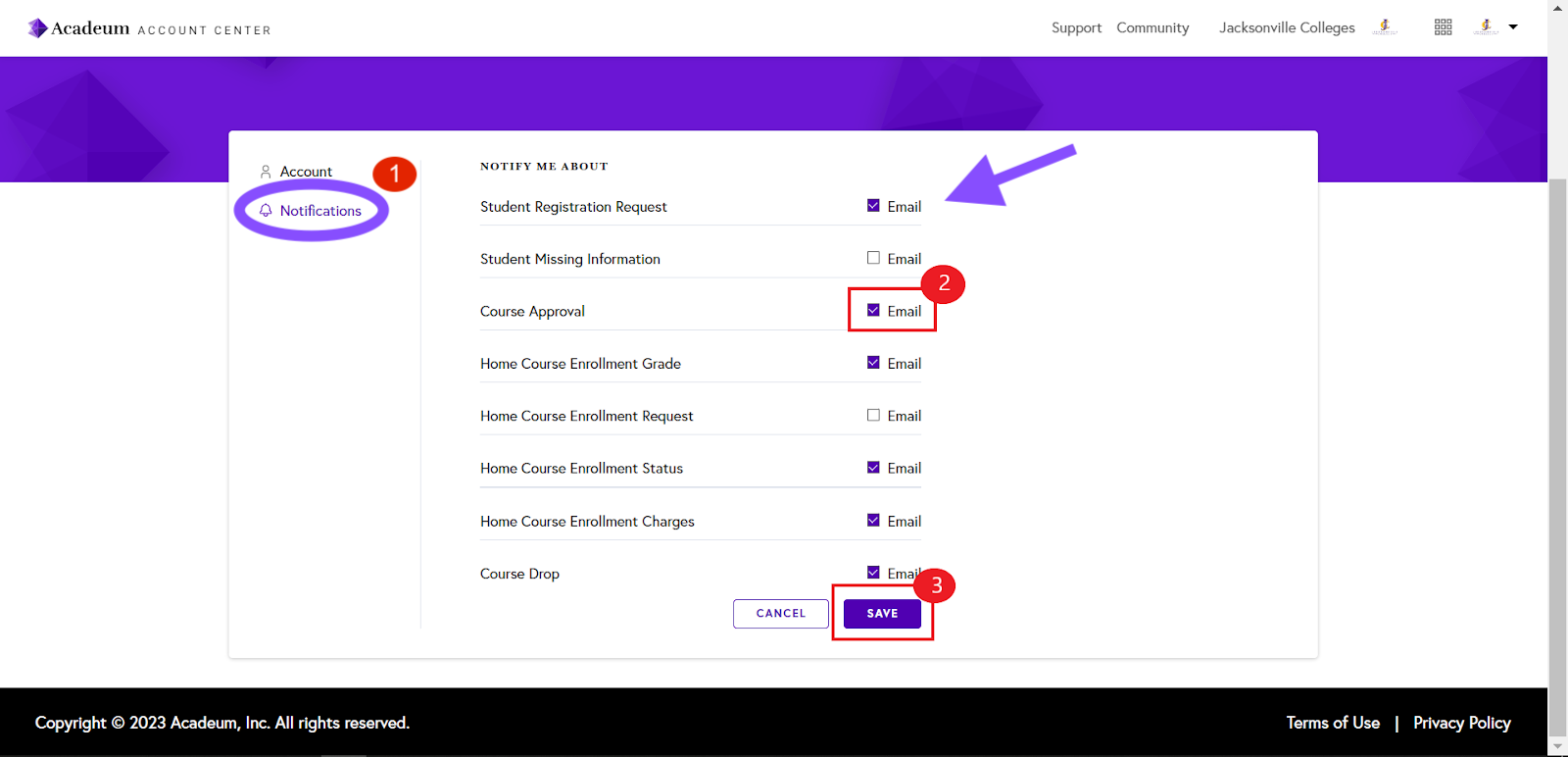Click the 'NOTIFY ME ABOUT' heading

tap(544, 167)
